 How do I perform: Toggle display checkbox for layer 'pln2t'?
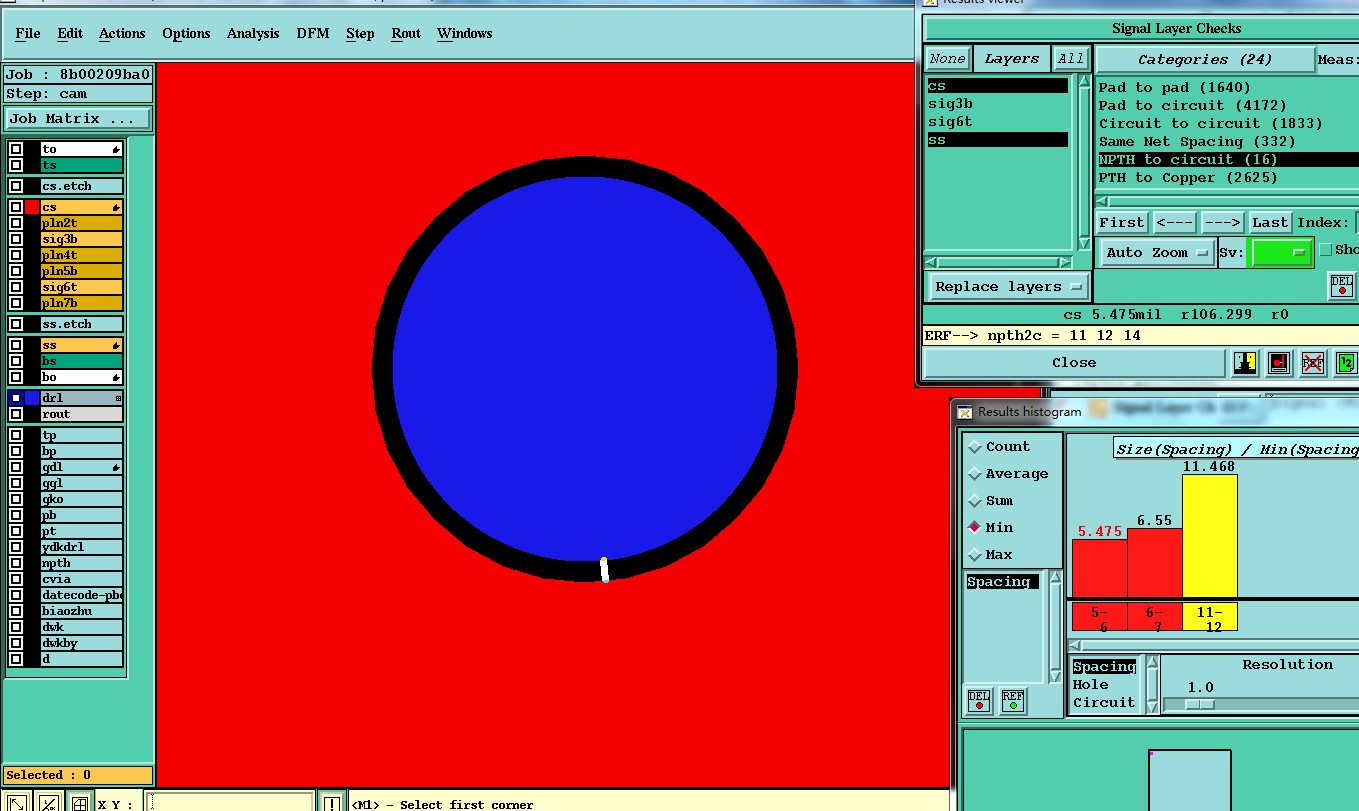coord(16,223)
